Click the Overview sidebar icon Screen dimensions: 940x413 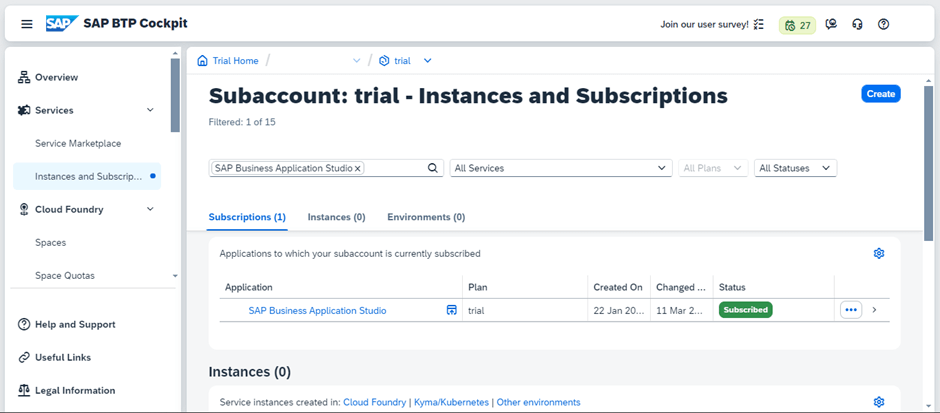pyautogui.click(x=24, y=77)
